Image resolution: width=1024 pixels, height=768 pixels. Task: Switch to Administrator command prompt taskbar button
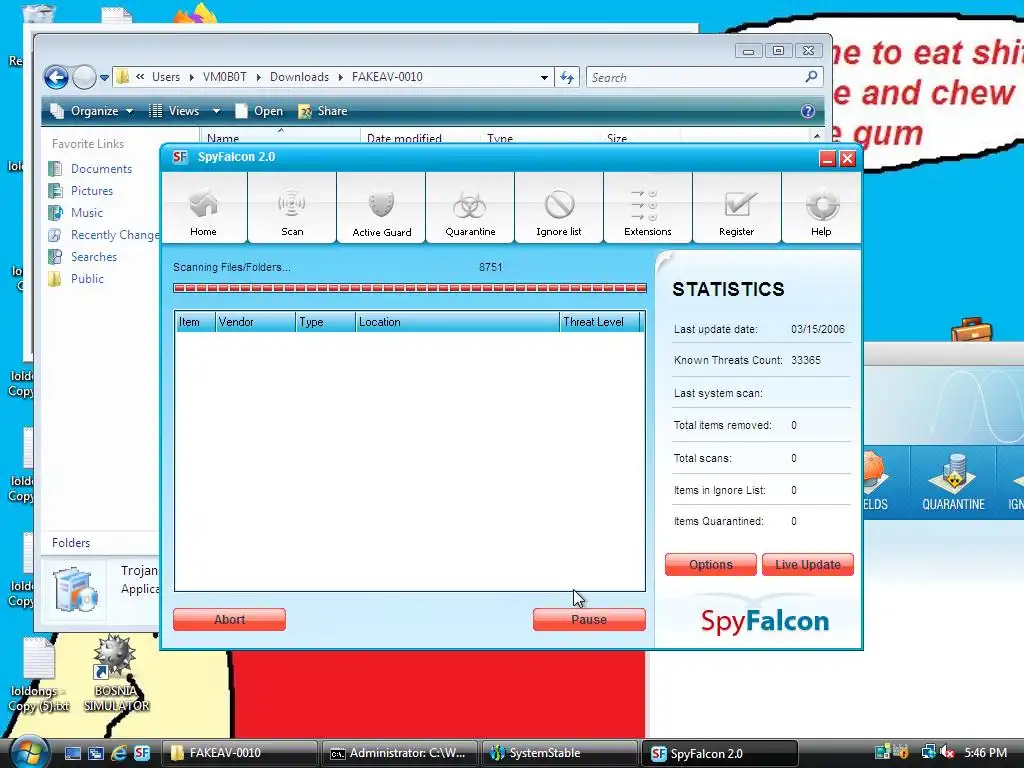(399, 753)
